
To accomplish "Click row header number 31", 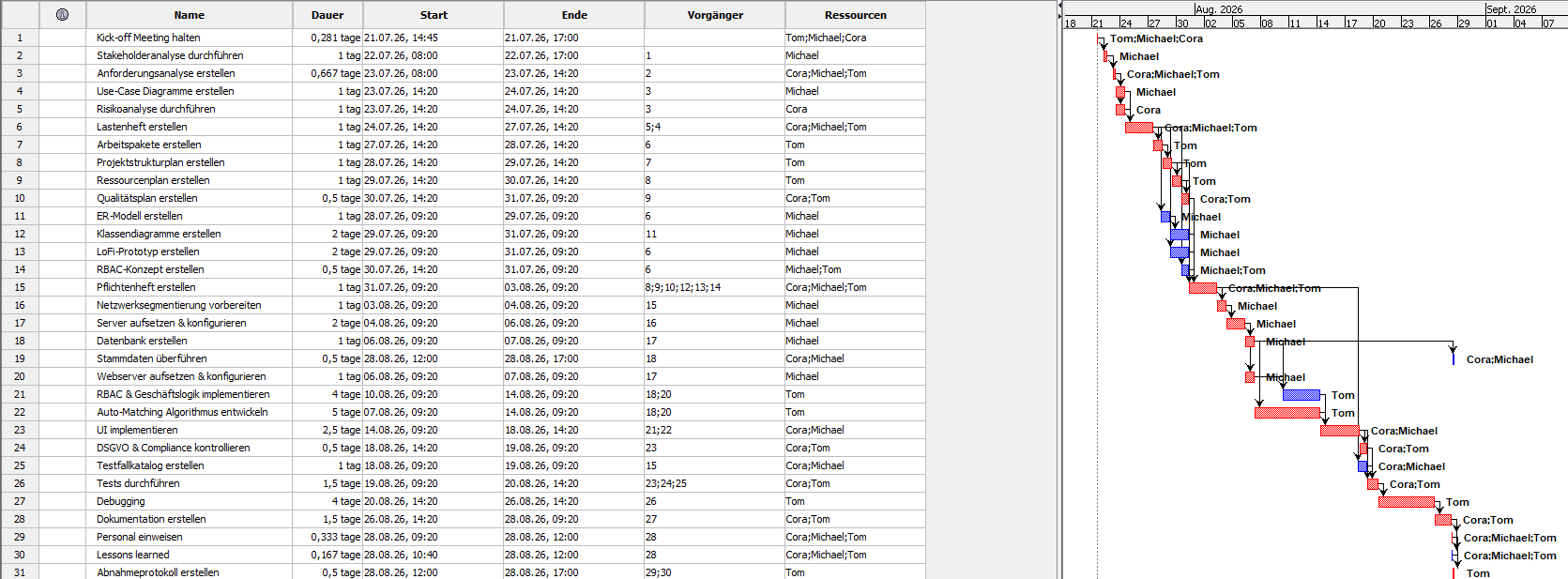I will 20,572.
